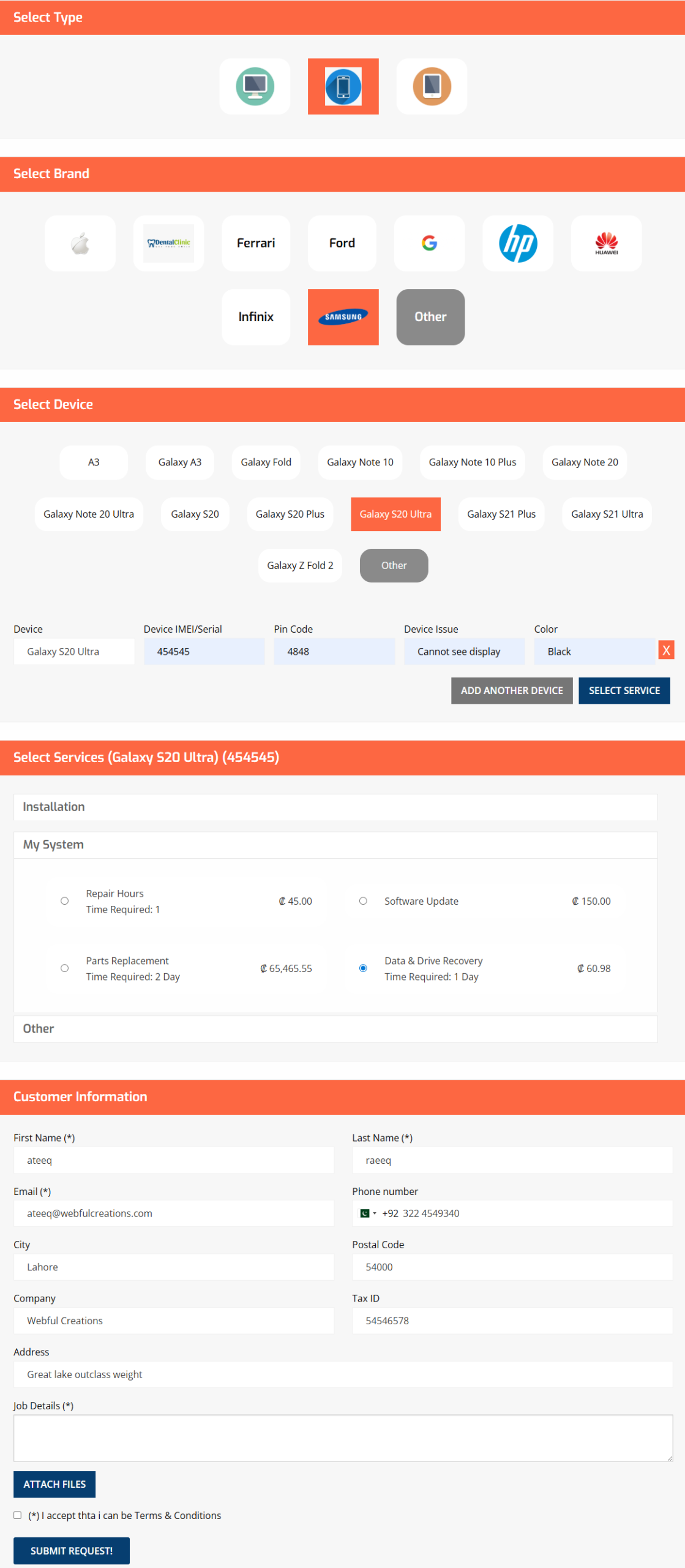Select the Repair Hours radio option
685x1568 pixels.
(x=64, y=901)
